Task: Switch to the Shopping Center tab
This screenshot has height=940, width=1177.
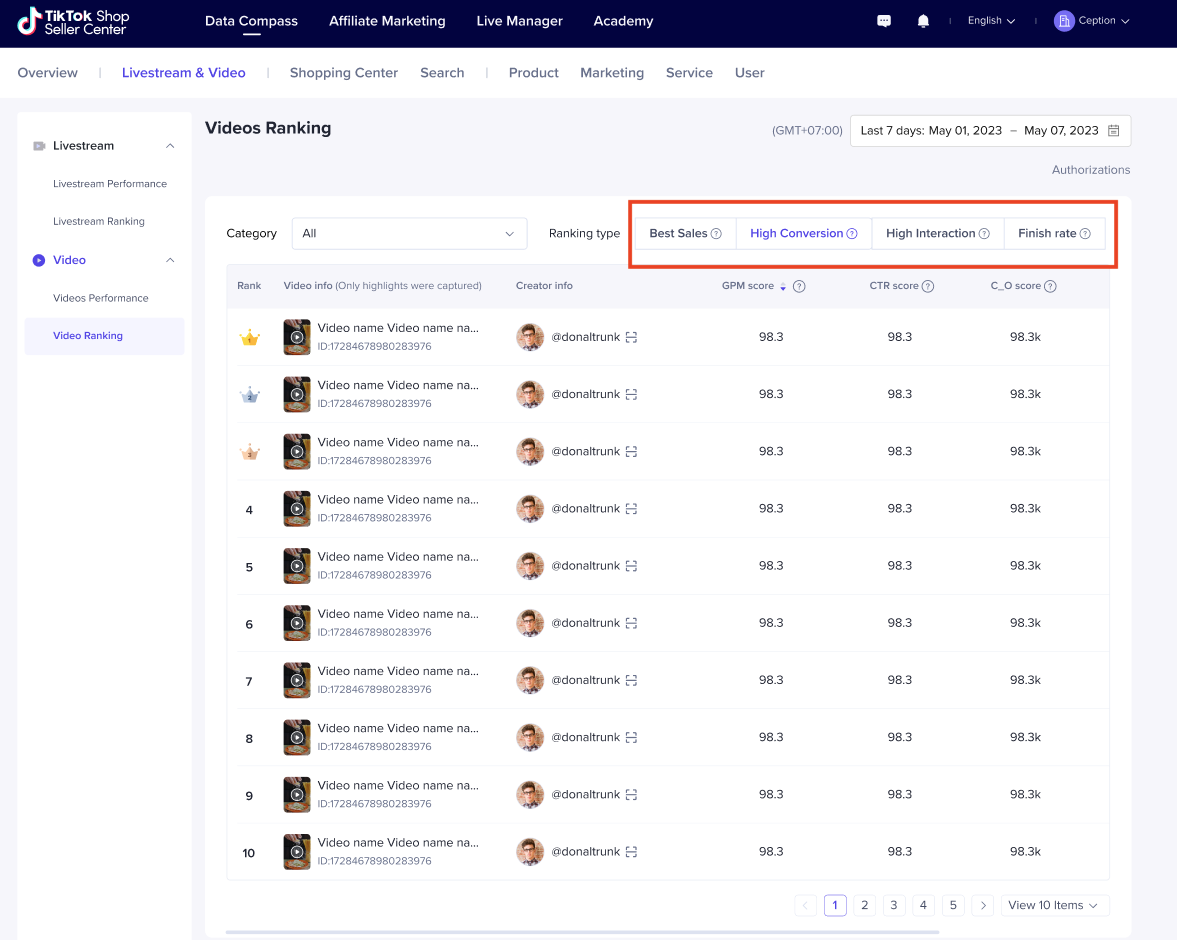Action: 343,73
